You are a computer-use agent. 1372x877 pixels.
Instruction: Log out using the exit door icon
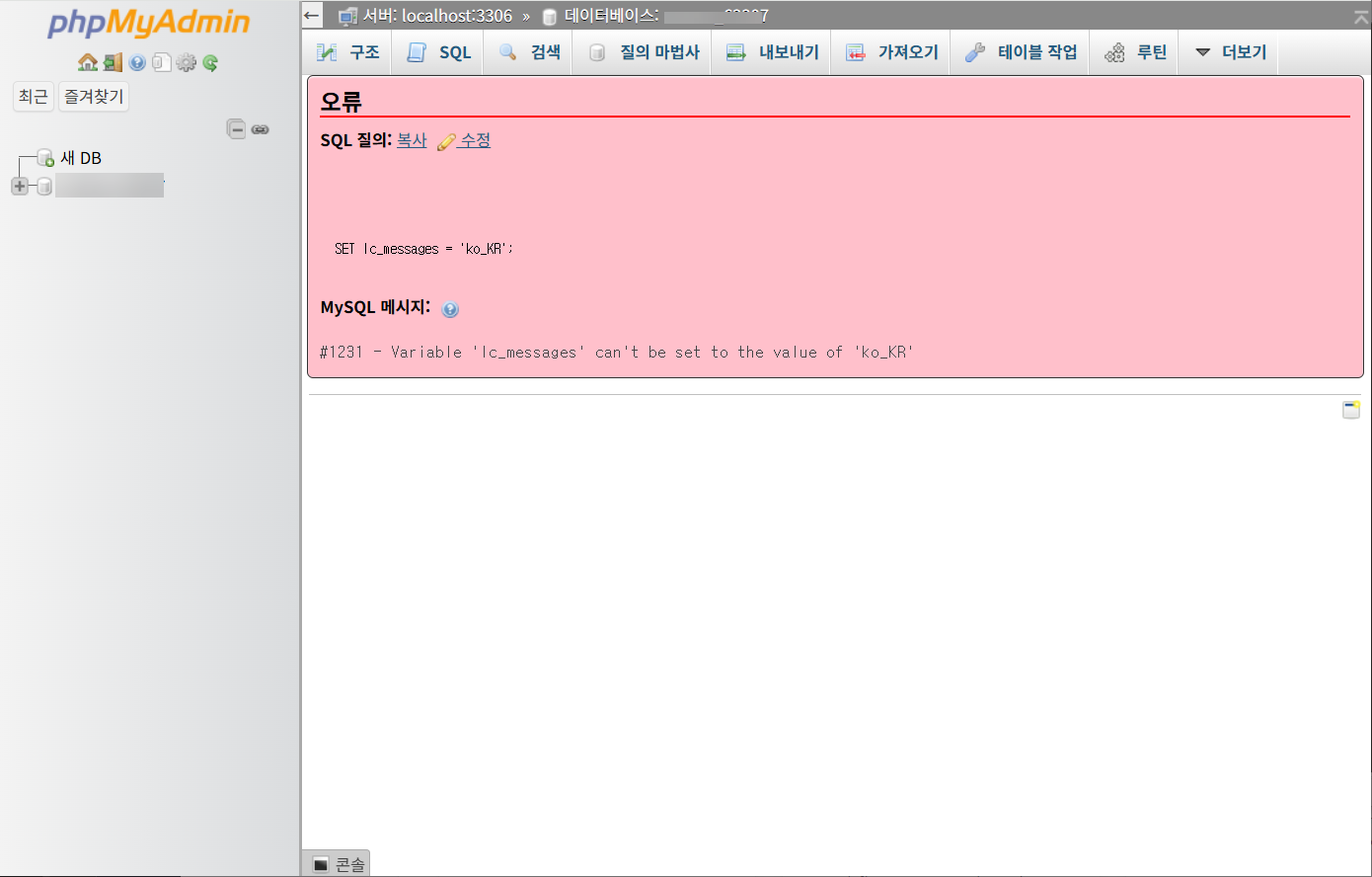[x=114, y=62]
